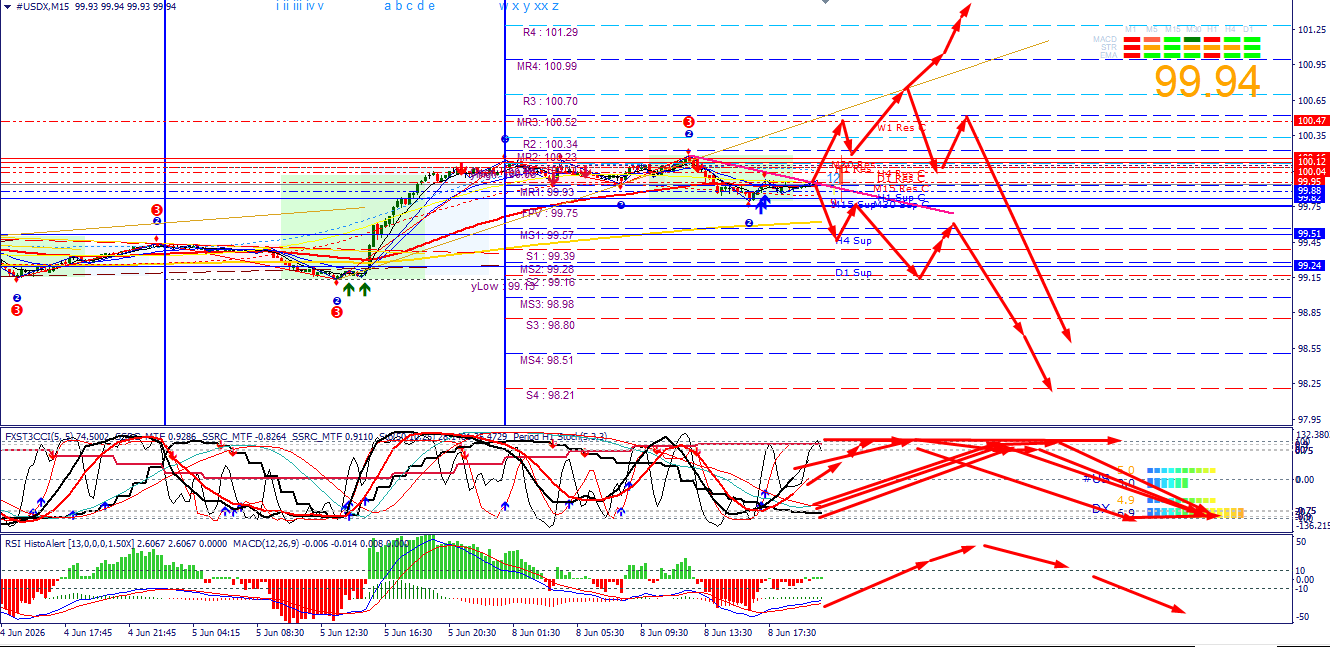
Task: Click the blue 99.24 price tag on the axis
Action: (x=1311, y=266)
